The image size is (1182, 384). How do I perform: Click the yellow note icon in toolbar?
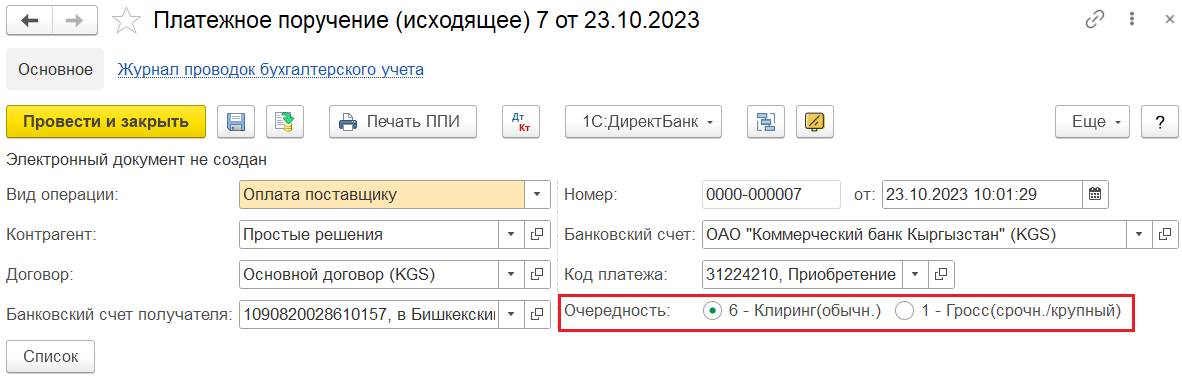point(814,121)
